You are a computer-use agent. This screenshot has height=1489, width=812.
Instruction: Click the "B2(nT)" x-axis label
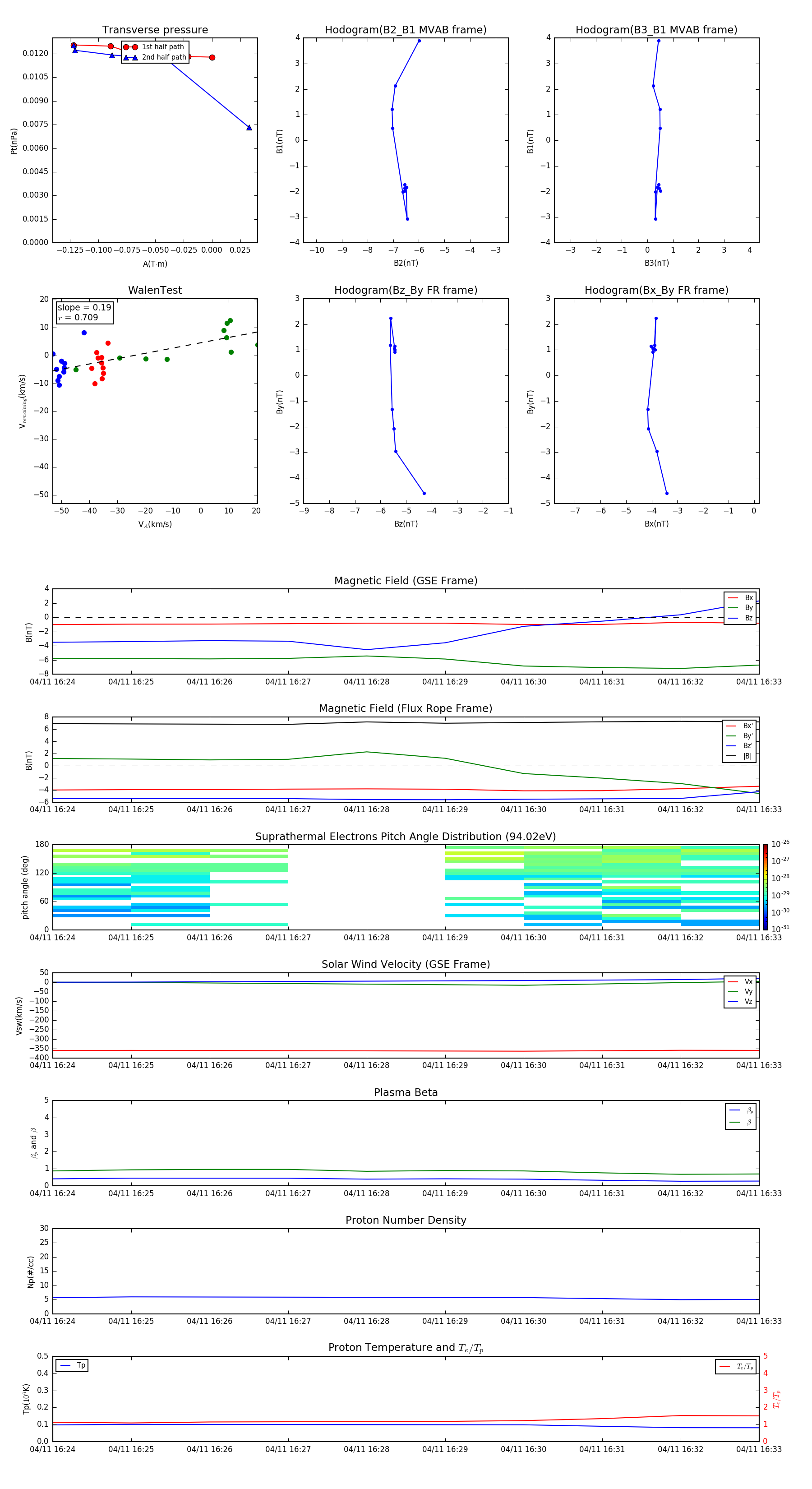coord(406,263)
